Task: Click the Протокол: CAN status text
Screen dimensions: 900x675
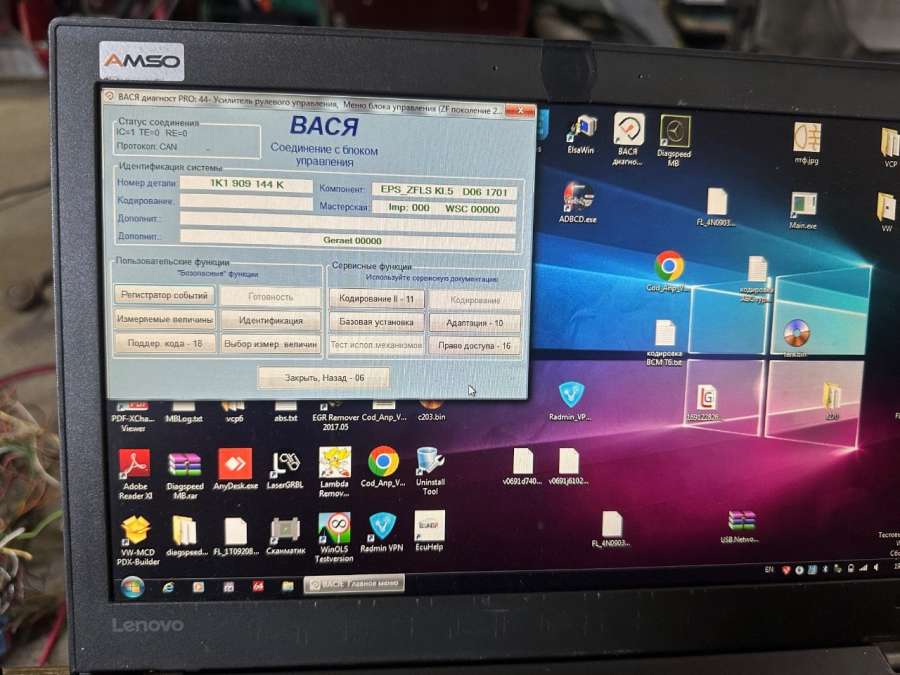Action: coord(146,146)
